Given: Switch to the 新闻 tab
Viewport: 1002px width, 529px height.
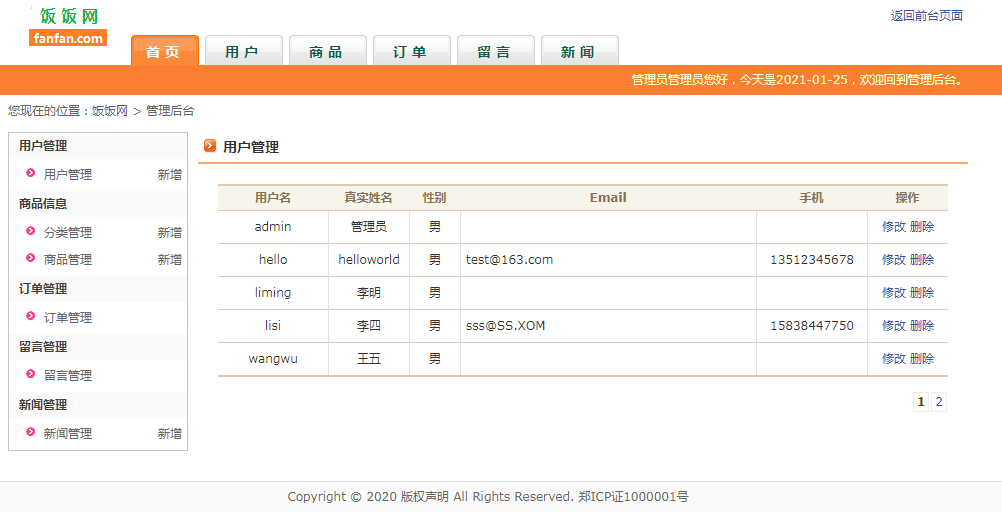Looking at the screenshot, I should point(580,50).
